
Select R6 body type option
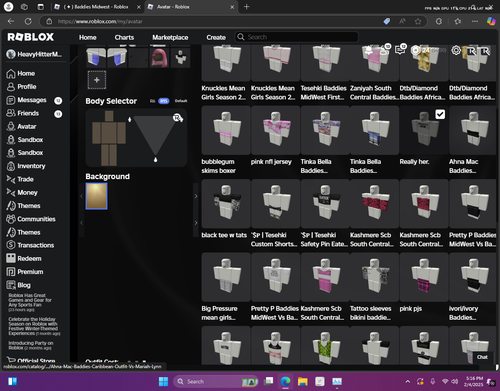pos(152,101)
